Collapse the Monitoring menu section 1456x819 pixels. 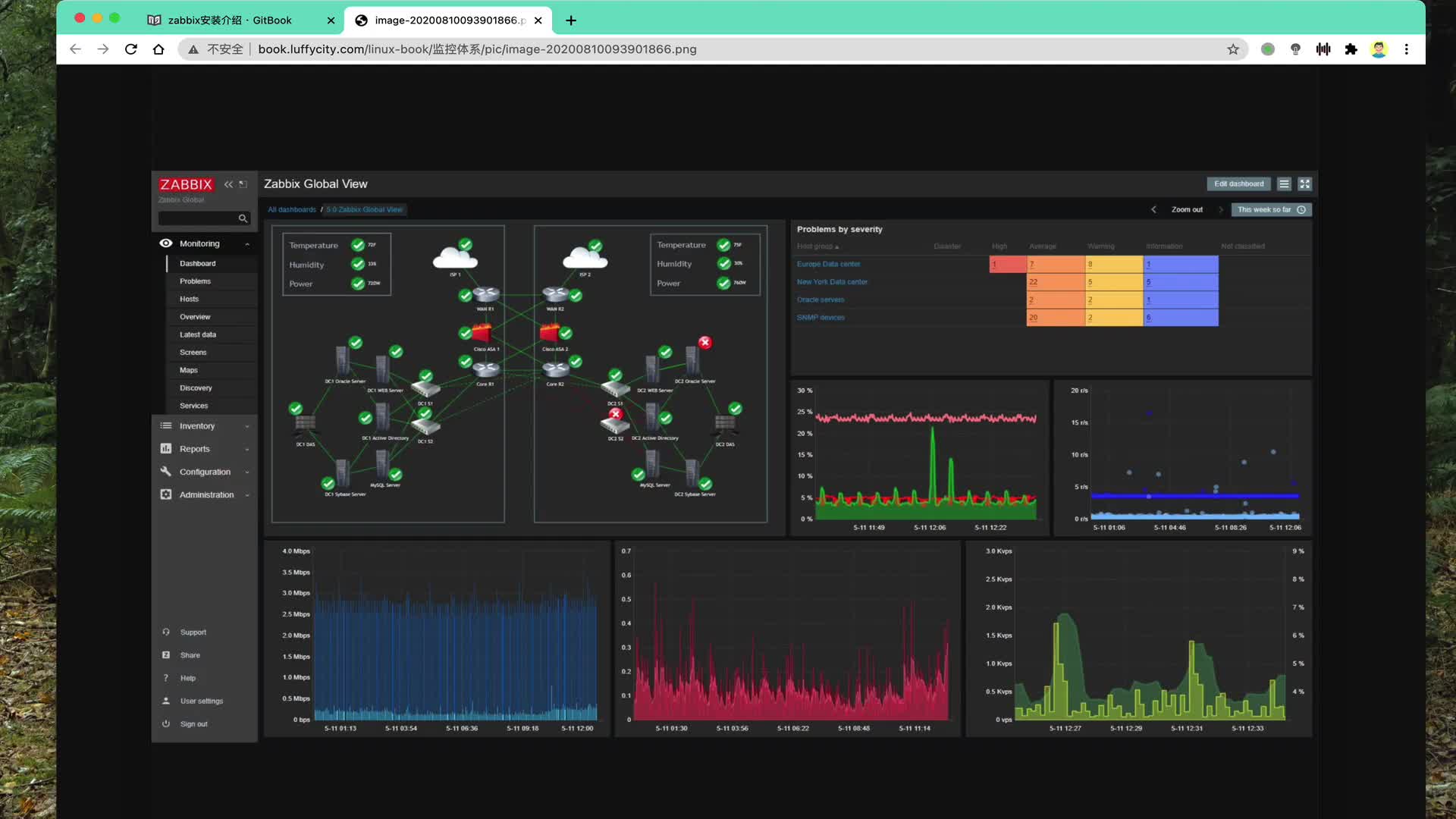247,244
